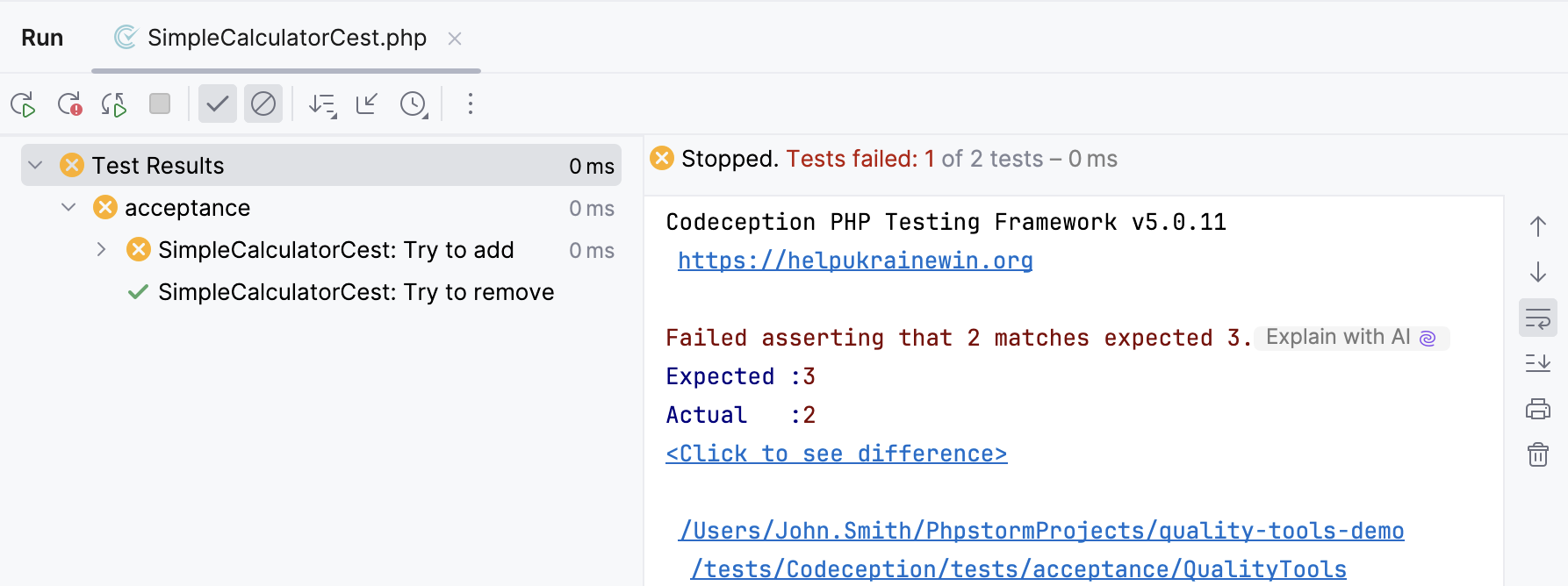
Task: Navigate to previous failed test
Action: [x=1538, y=225]
